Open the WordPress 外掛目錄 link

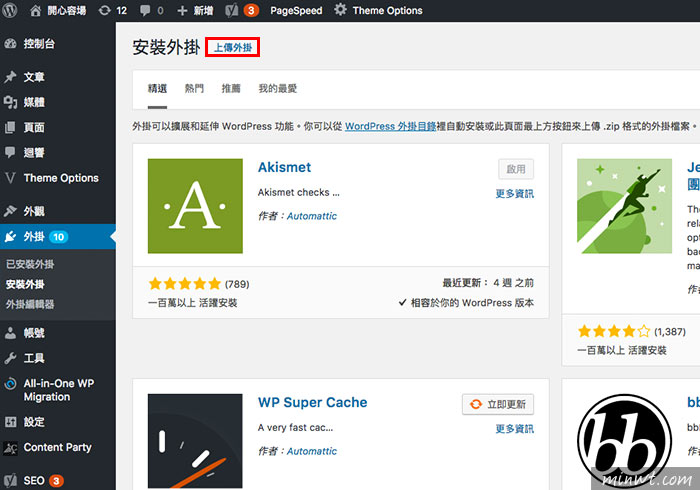pyautogui.click(x=390, y=126)
